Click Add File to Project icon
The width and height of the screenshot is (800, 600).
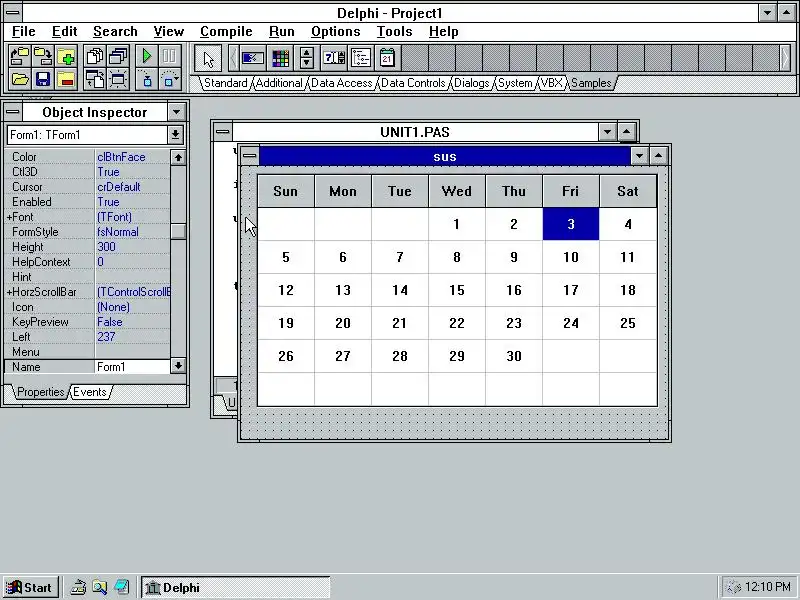(66, 57)
